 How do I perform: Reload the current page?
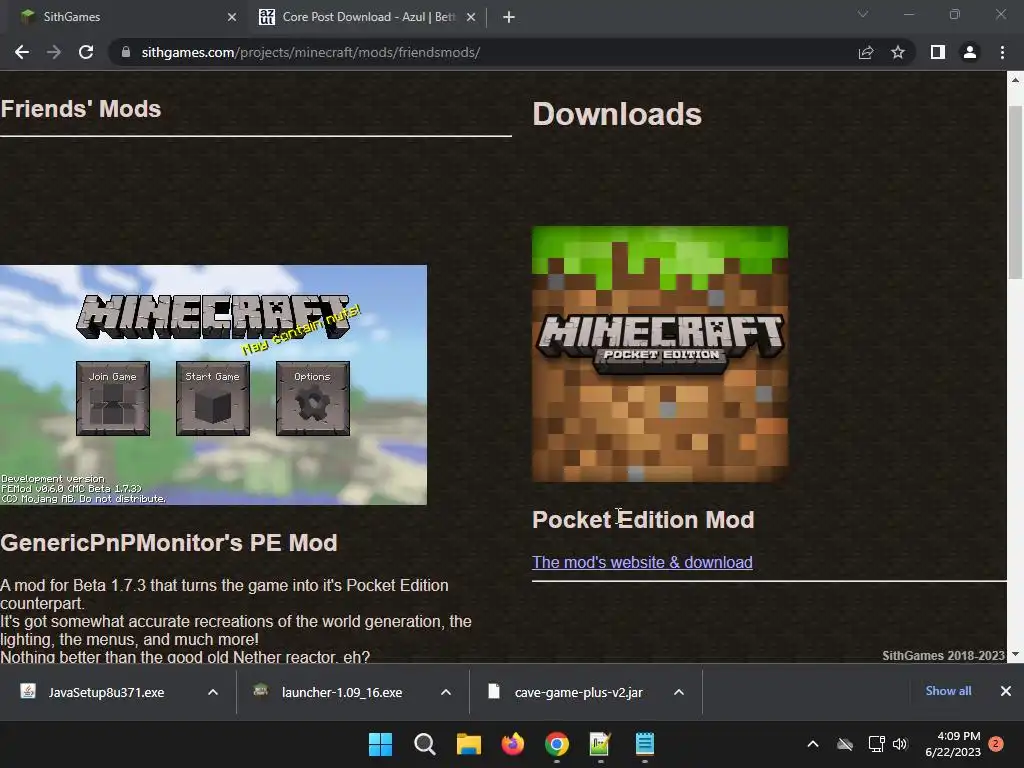86,52
